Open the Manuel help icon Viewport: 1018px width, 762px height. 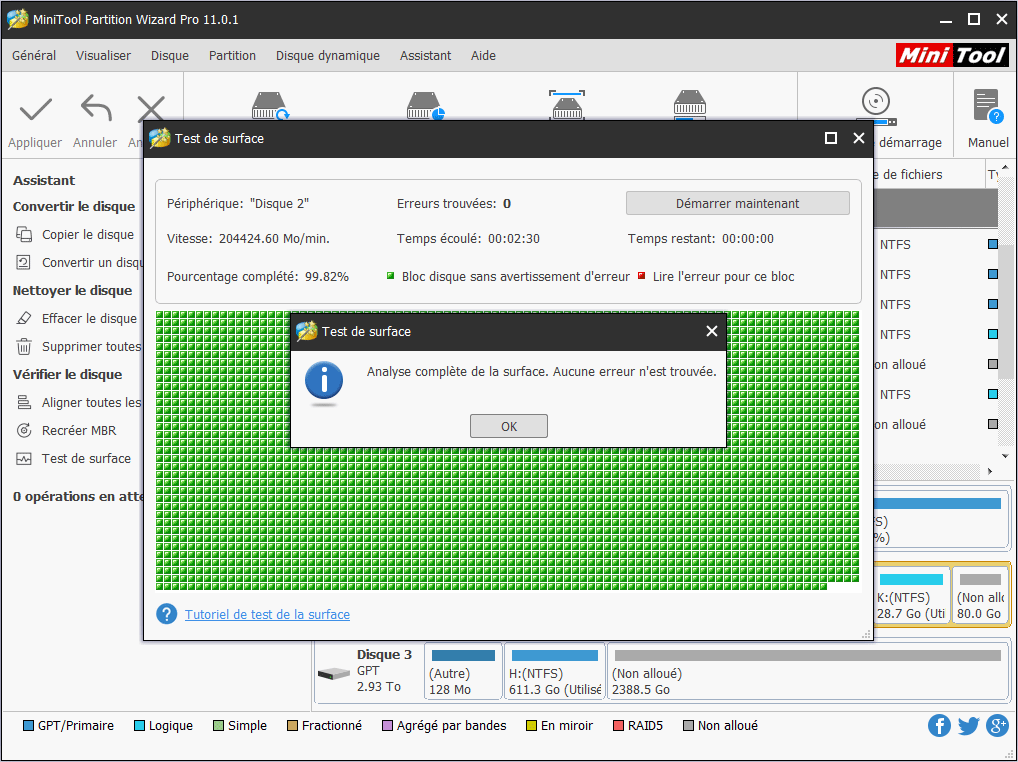[987, 106]
